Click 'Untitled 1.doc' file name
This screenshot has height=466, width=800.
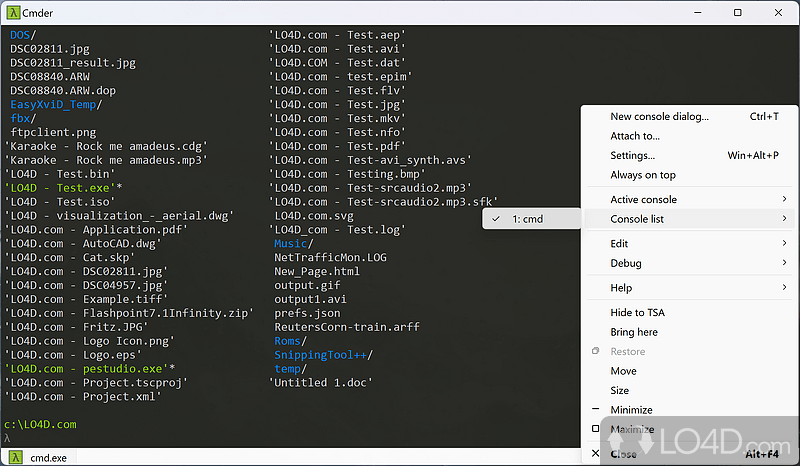[320, 383]
